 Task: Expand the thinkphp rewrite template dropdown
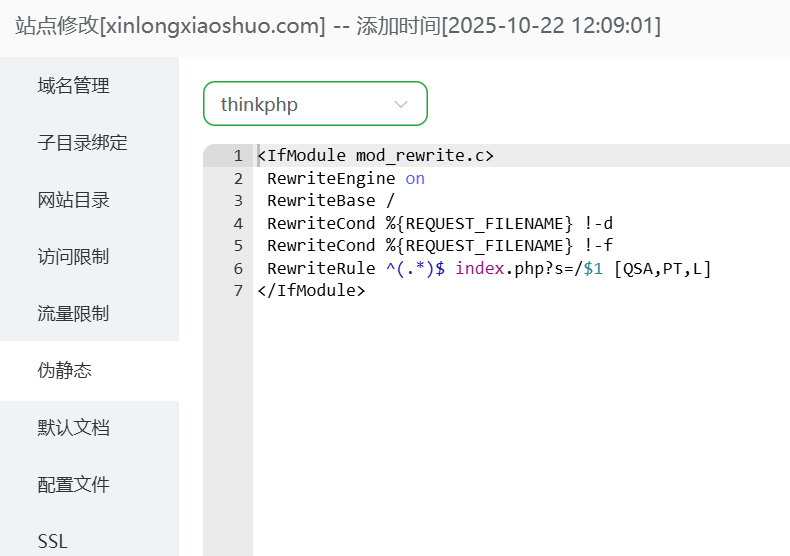[315, 104]
